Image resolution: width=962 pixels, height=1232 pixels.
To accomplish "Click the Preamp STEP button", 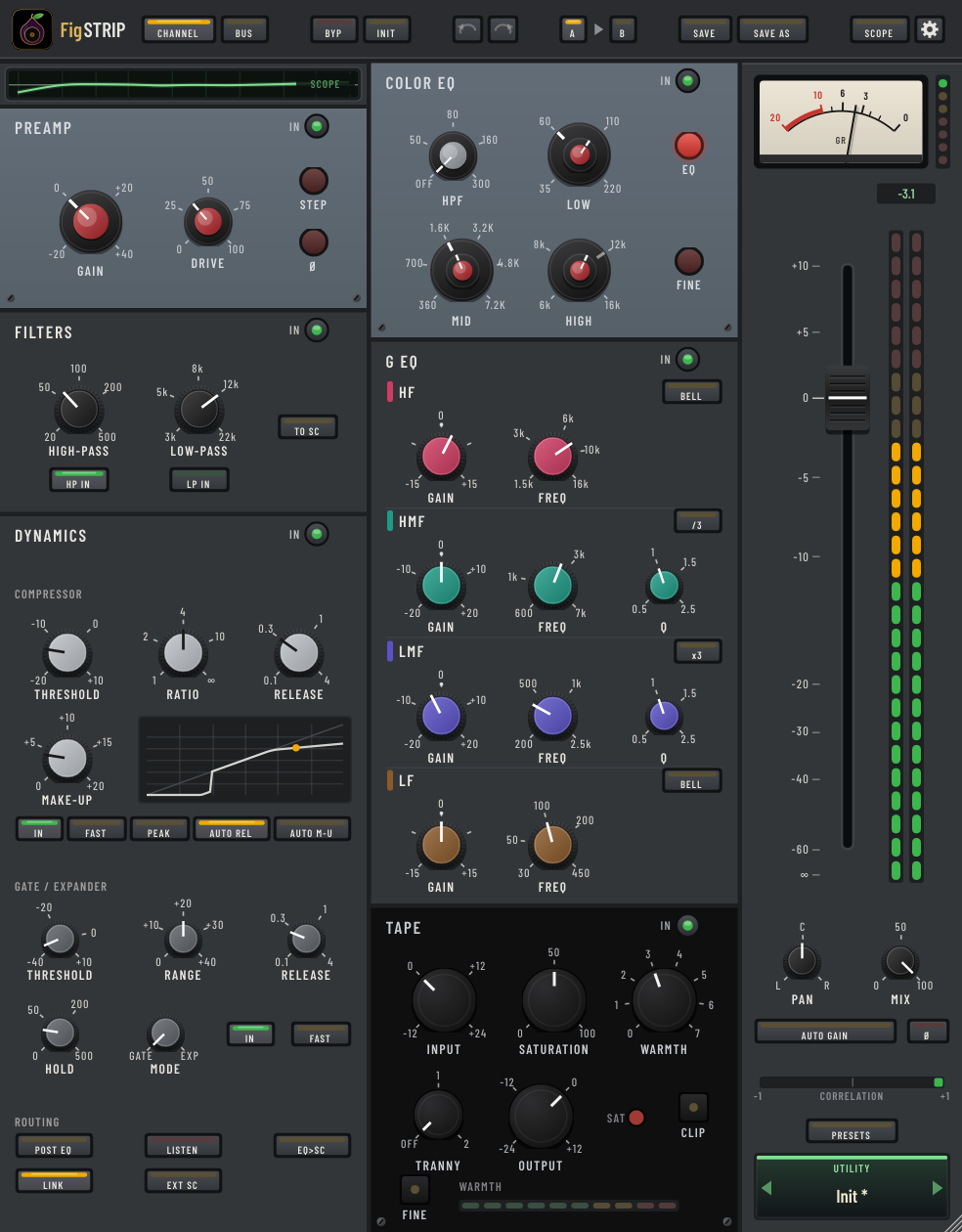I will point(313,180).
